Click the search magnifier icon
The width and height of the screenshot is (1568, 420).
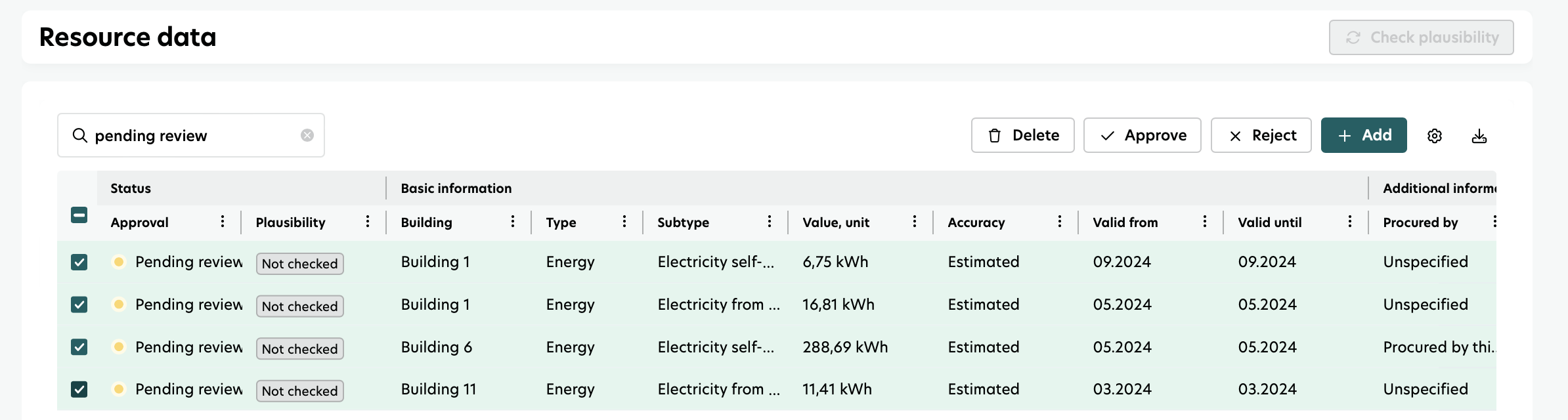pyautogui.click(x=80, y=135)
